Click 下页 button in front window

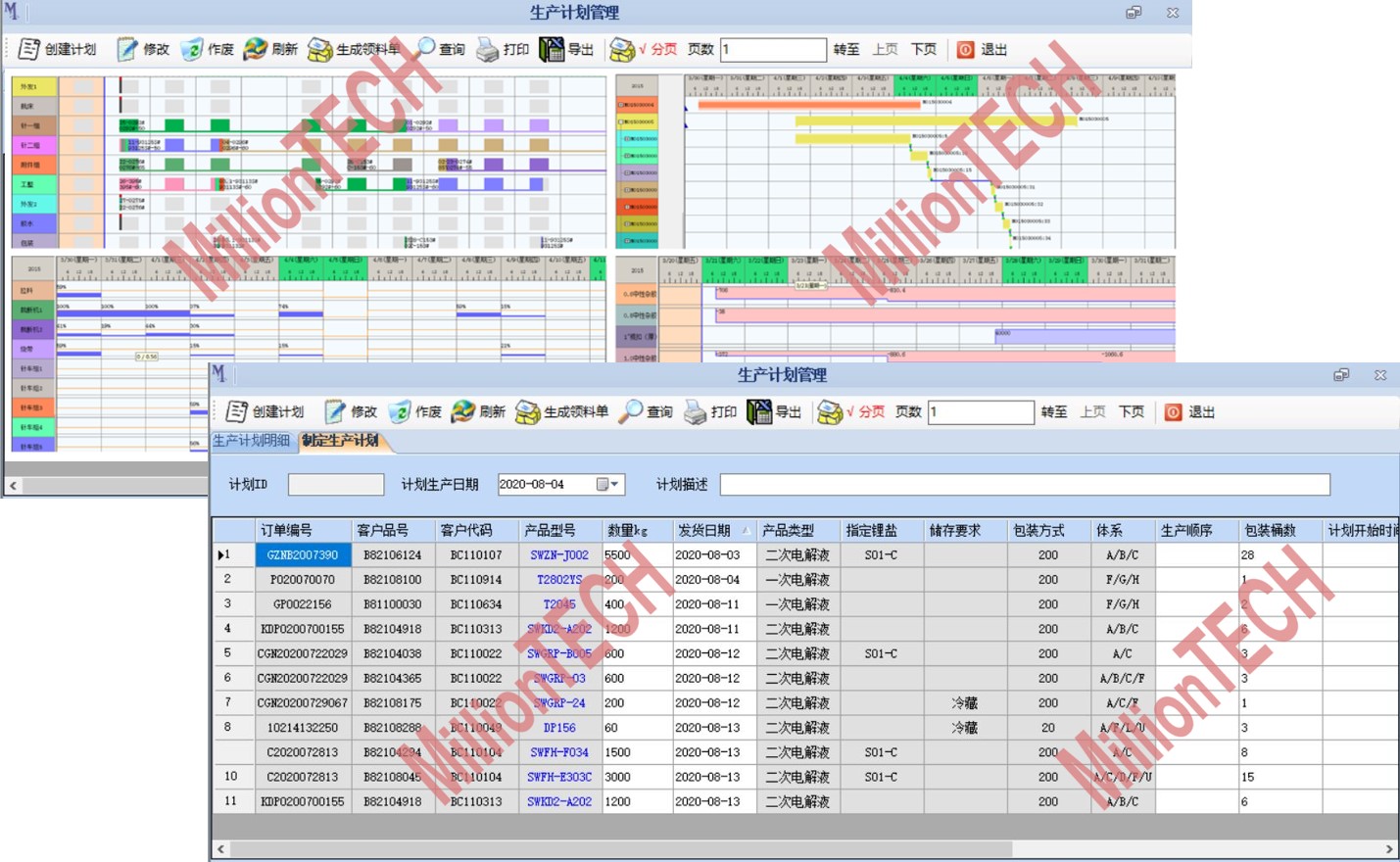[x=1132, y=412]
